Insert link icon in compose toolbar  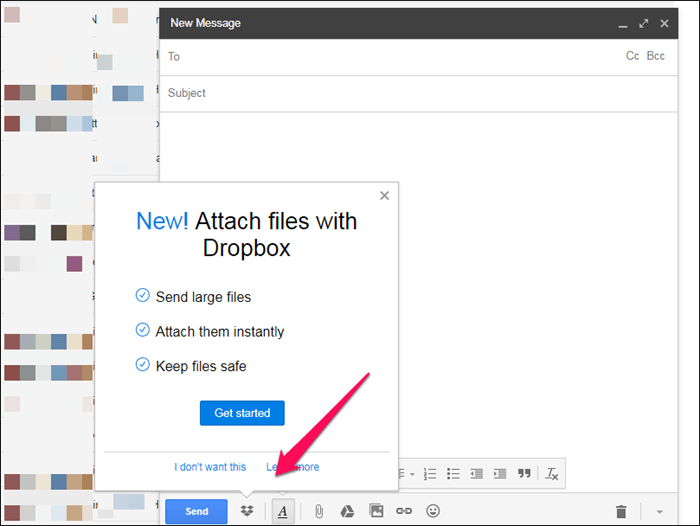pos(404,511)
